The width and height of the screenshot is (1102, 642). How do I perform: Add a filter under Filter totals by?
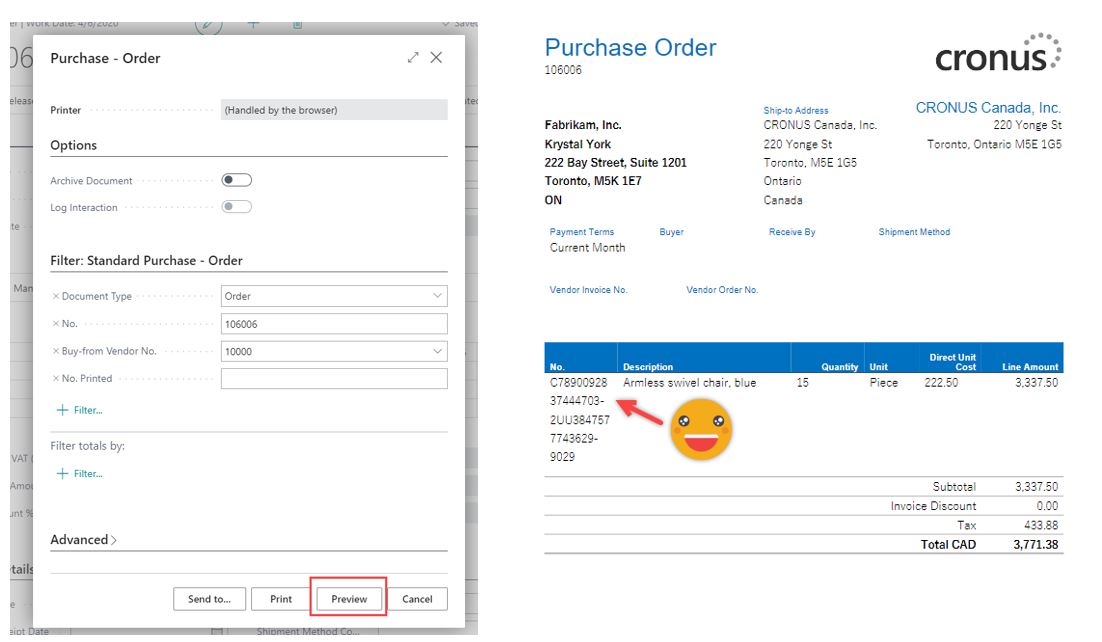(x=79, y=473)
